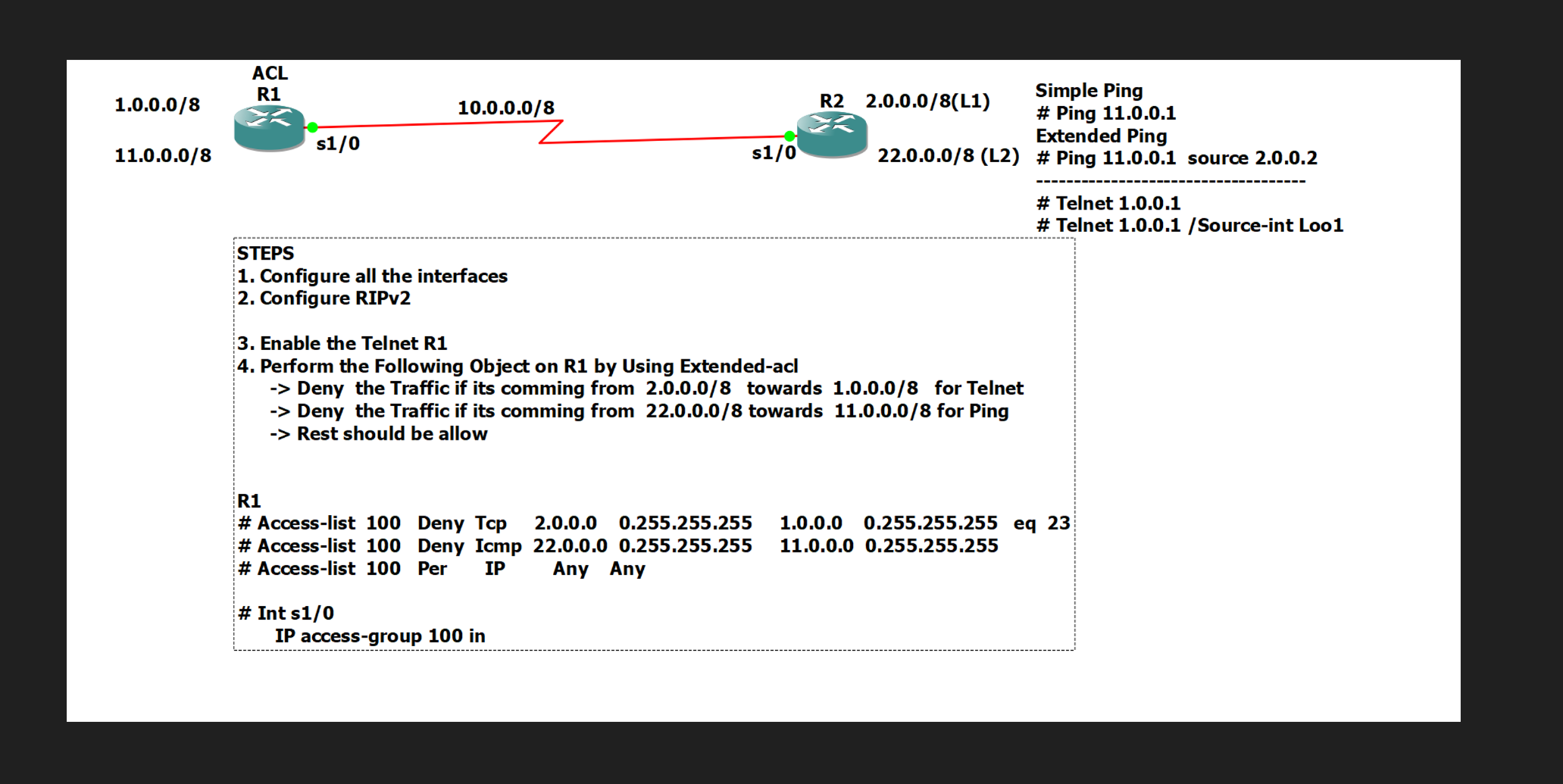Viewport: 1563px width, 784px height.
Task: Click the green status dot beside R1
Action: (x=312, y=127)
